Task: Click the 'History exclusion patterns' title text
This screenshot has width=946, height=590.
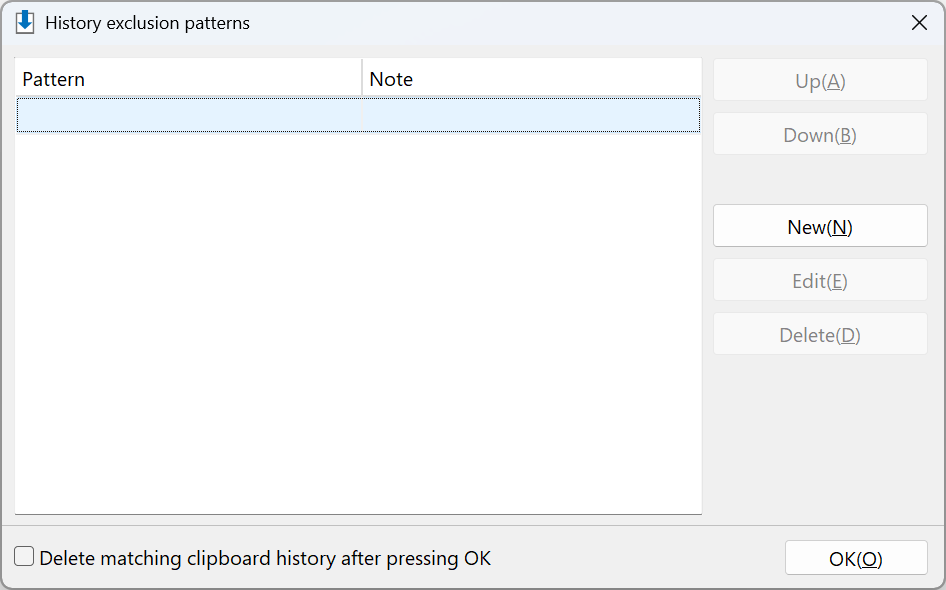Action: click(x=147, y=23)
